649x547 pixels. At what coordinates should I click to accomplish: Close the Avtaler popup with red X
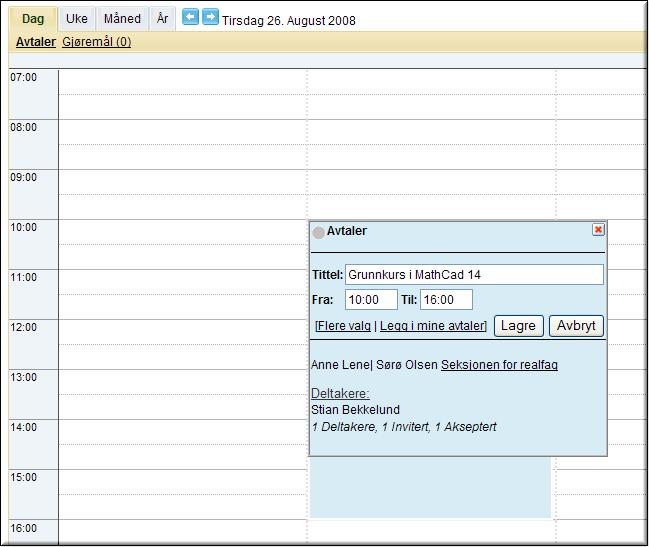pyautogui.click(x=598, y=230)
